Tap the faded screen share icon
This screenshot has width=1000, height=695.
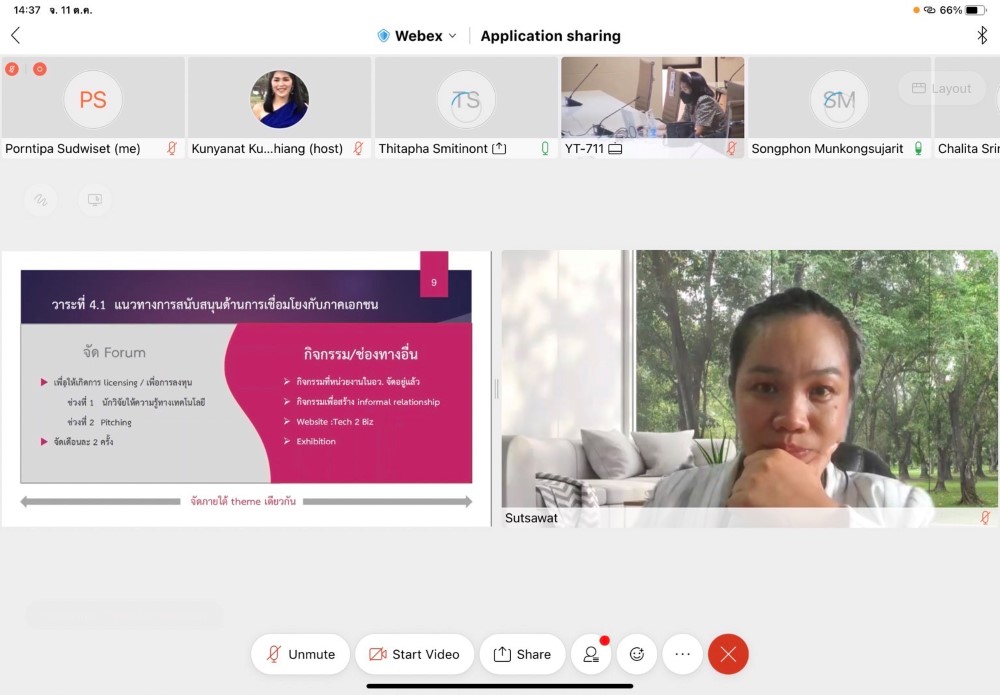point(95,200)
